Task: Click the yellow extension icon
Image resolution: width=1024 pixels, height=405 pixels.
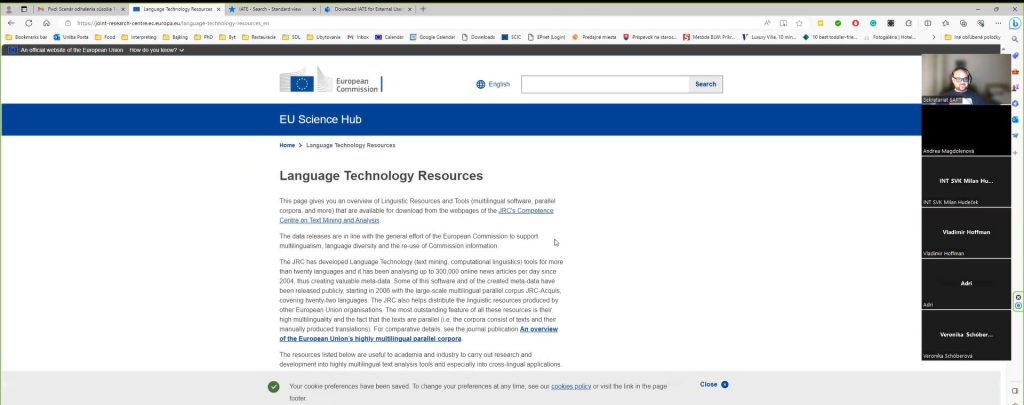Action: pos(820,23)
